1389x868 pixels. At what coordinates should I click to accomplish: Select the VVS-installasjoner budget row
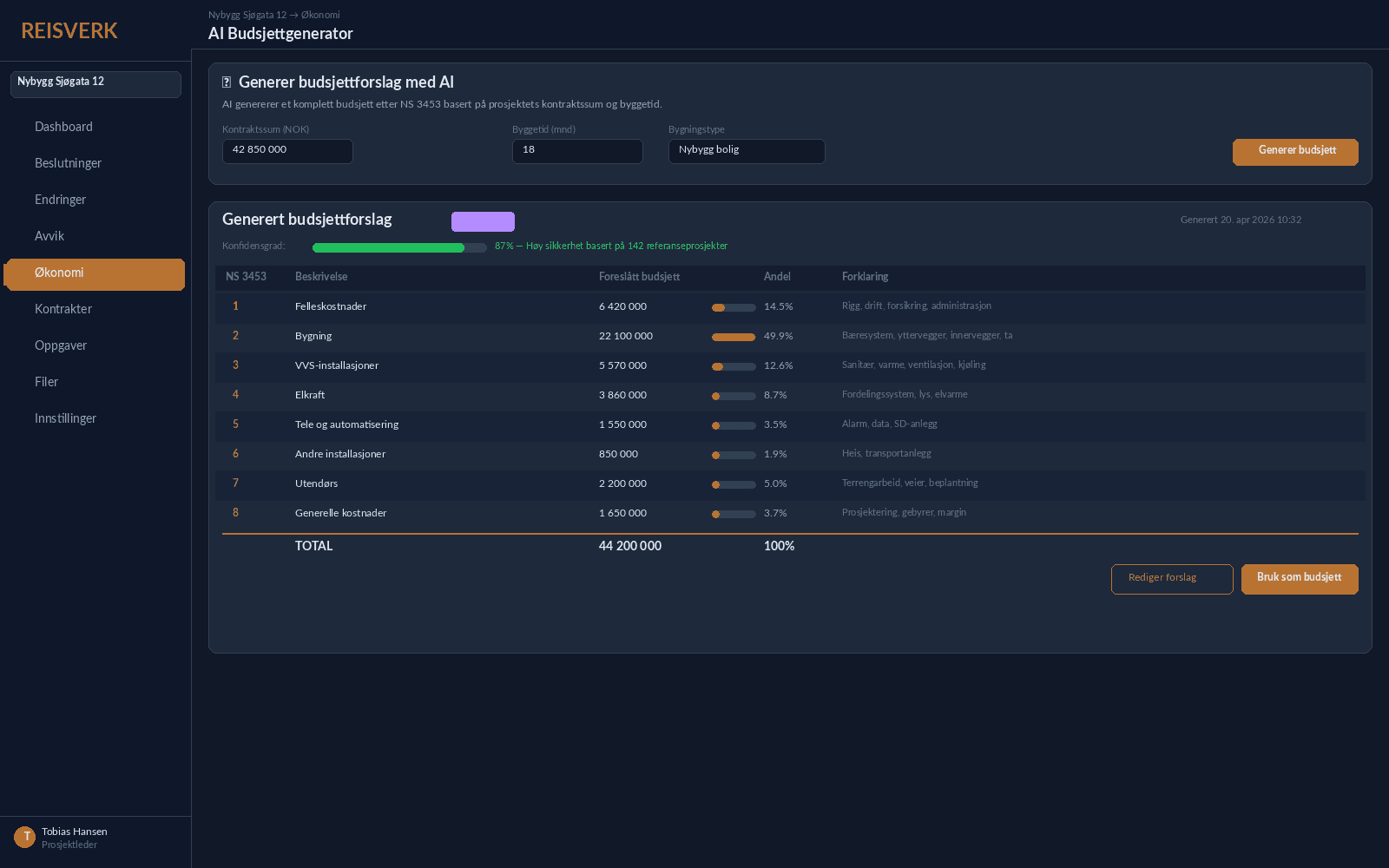[337, 365]
